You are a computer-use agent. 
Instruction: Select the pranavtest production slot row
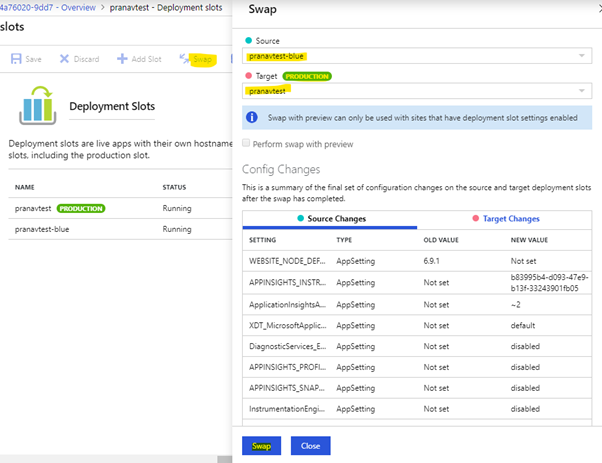tap(30, 209)
